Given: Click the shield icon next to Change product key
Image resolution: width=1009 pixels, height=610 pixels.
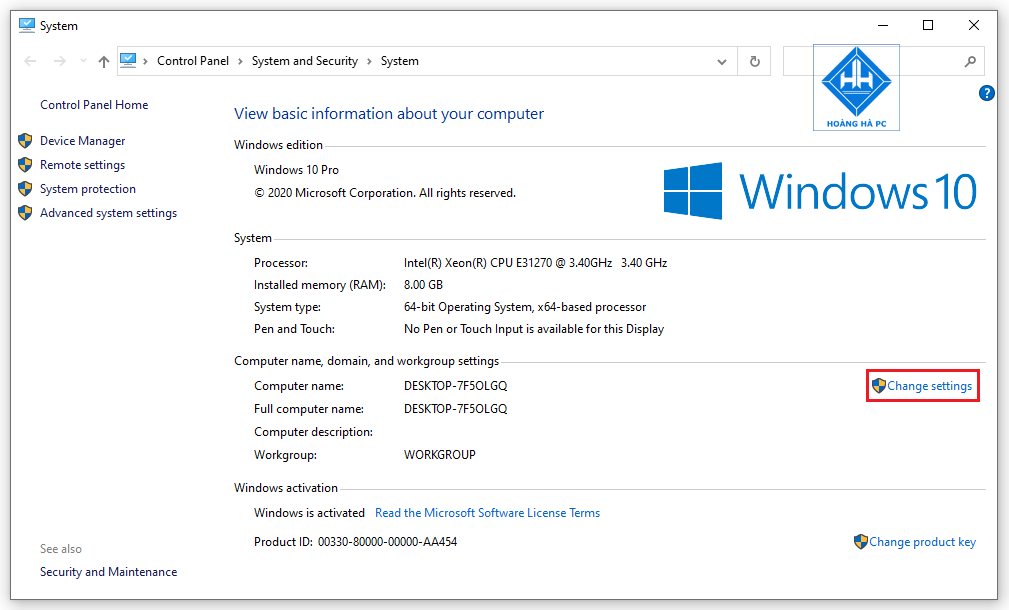Looking at the screenshot, I should [861, 541].
